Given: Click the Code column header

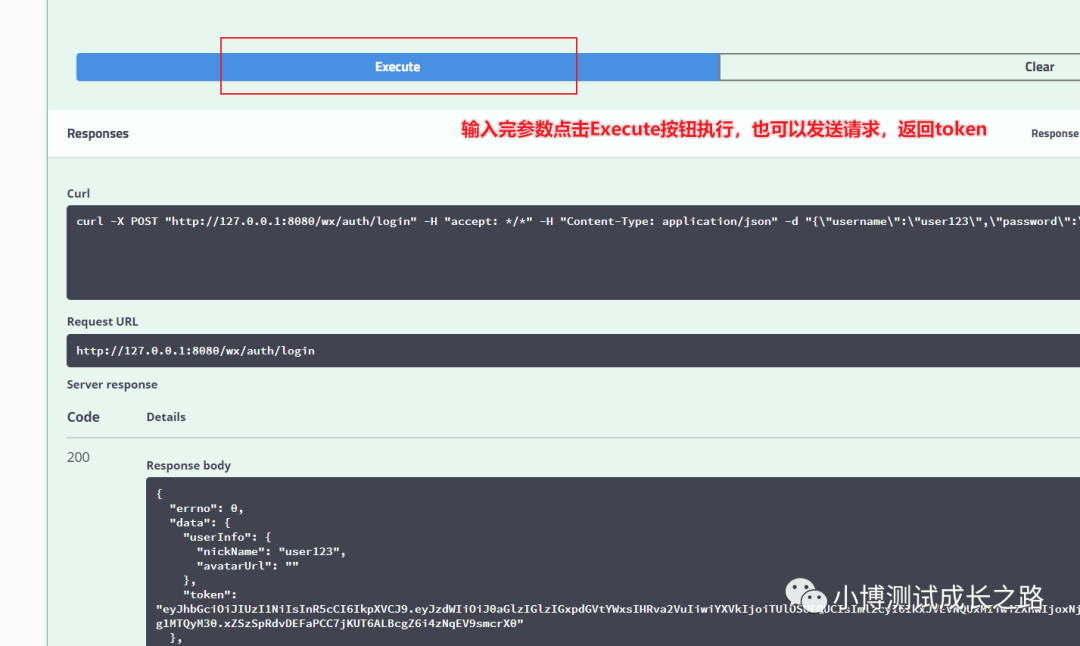Looking at the screenshot, I should tap(83, 417).
